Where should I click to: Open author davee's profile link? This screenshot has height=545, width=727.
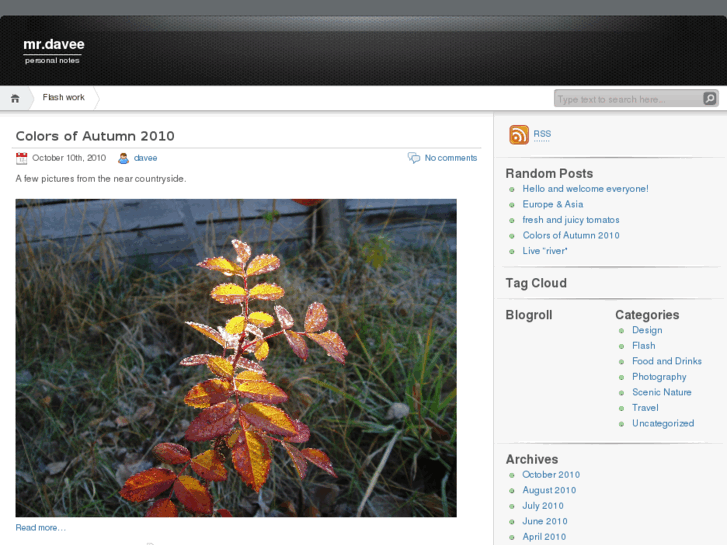click(x=146, y=158)
